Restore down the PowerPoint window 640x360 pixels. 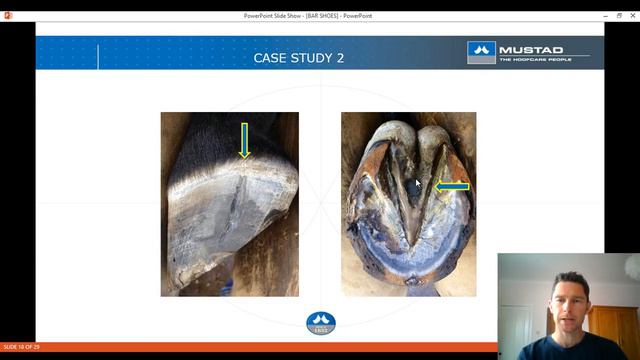[x=619, y=16]
